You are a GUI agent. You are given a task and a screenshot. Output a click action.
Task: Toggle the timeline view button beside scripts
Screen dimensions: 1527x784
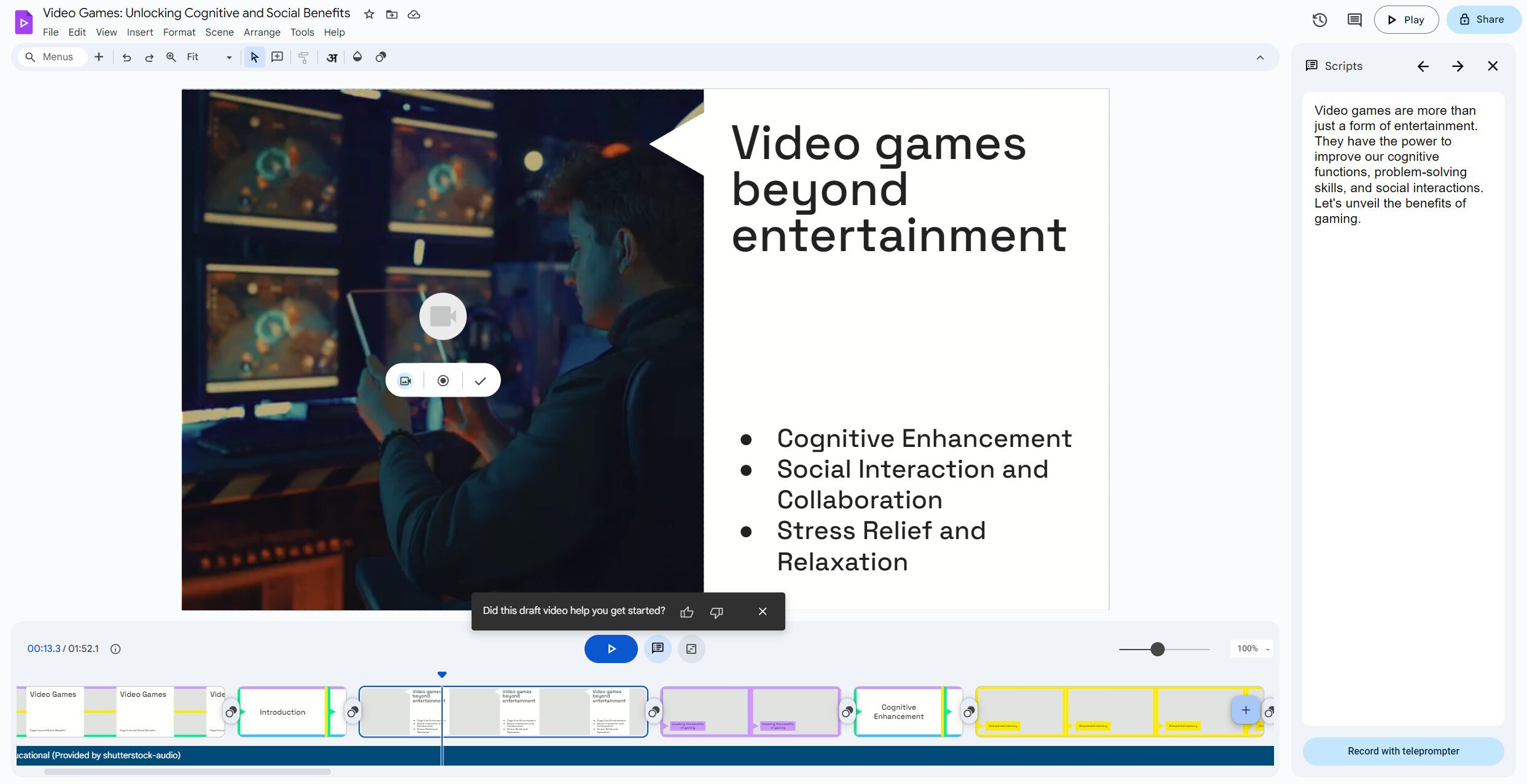coord(691,649)
